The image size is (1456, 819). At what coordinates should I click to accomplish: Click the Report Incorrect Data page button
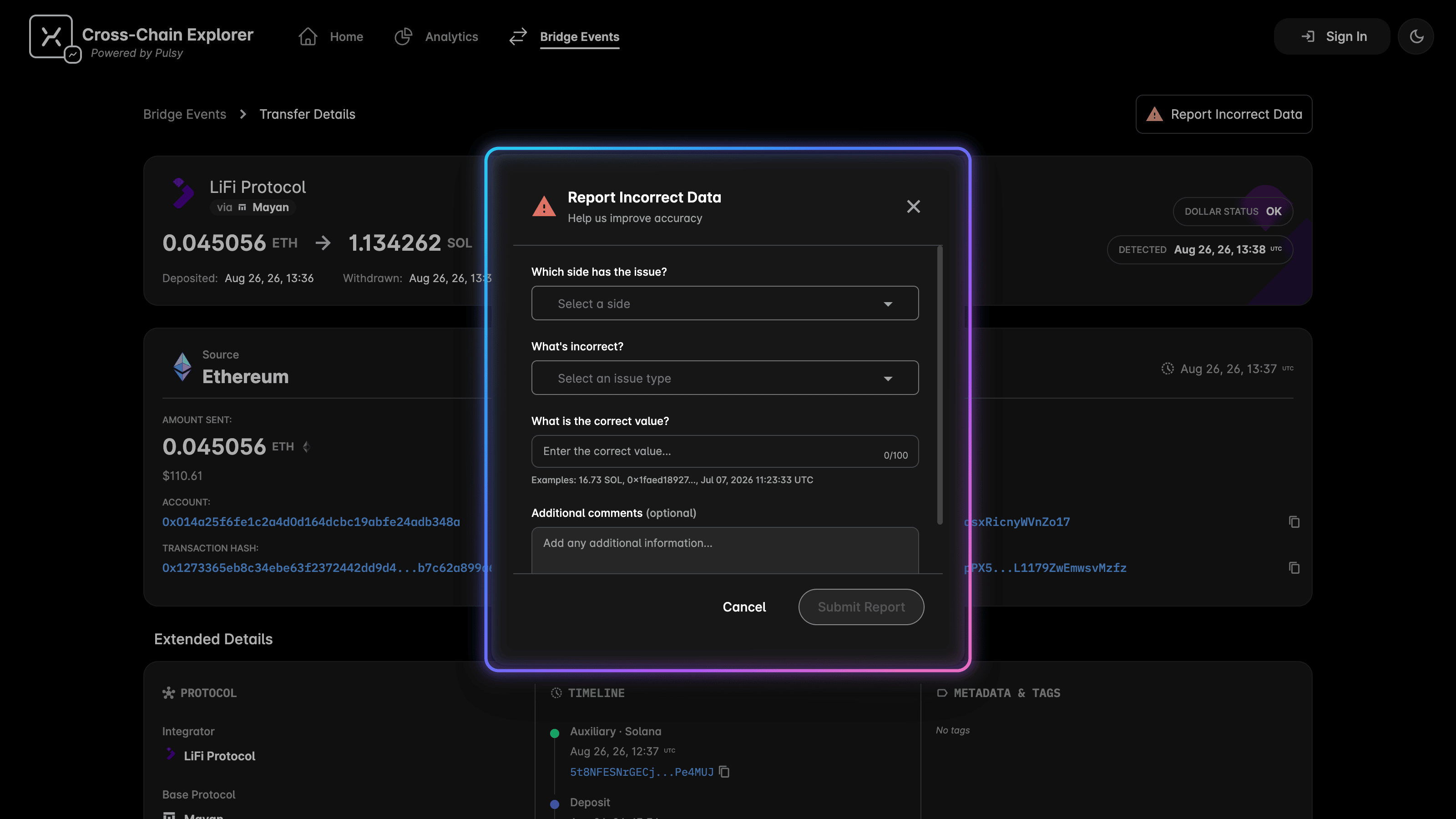pyautogui.click(x=1224, y=114)
